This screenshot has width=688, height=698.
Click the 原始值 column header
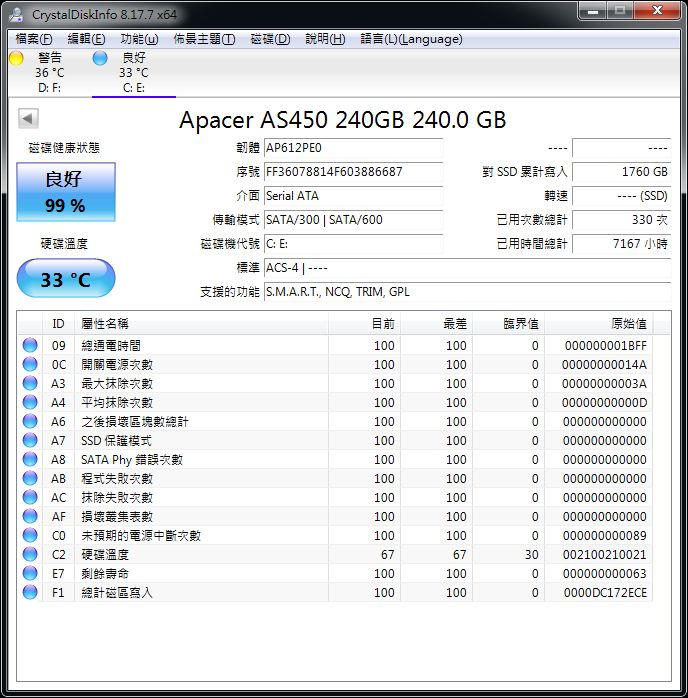(628, 324)
